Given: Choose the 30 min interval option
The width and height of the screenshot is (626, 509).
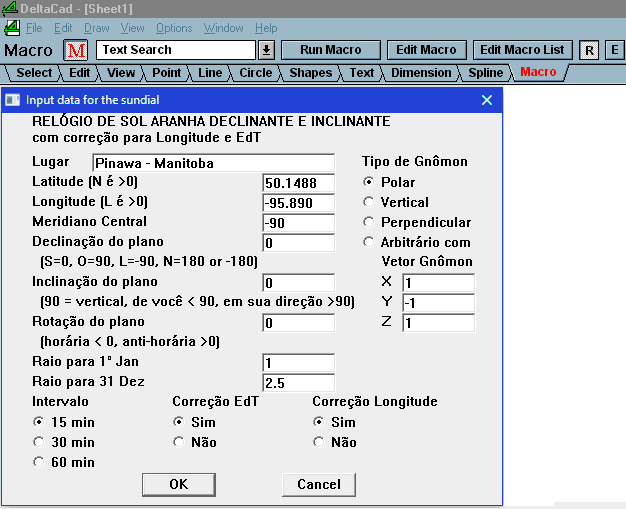Looking at the screenshot, I should (39, 442).
